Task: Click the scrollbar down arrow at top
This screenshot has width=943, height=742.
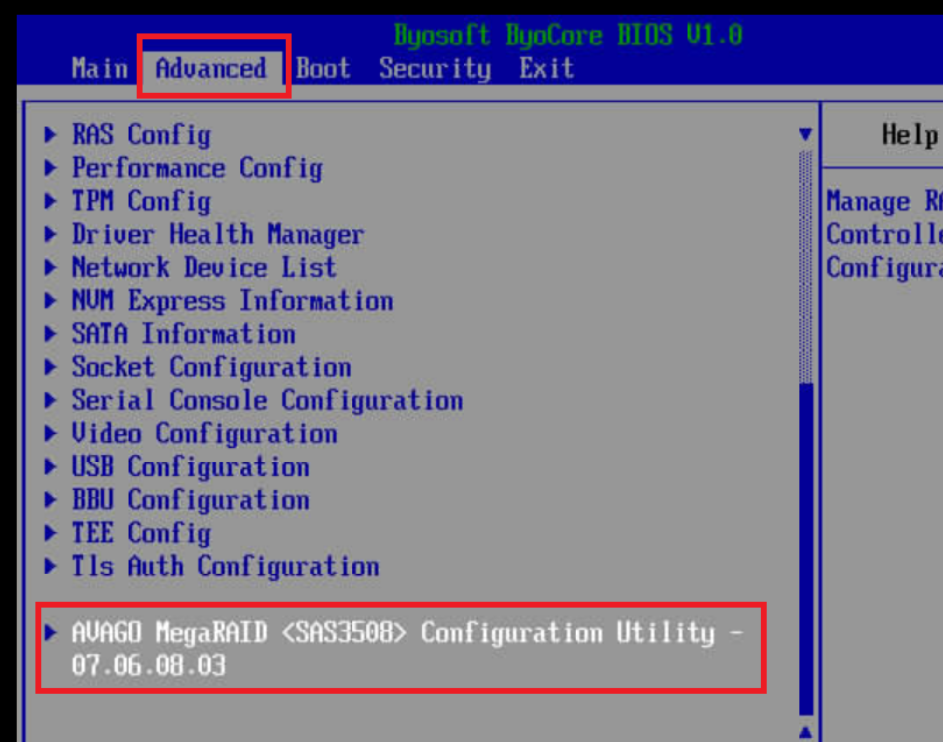Action: (805, 134)
